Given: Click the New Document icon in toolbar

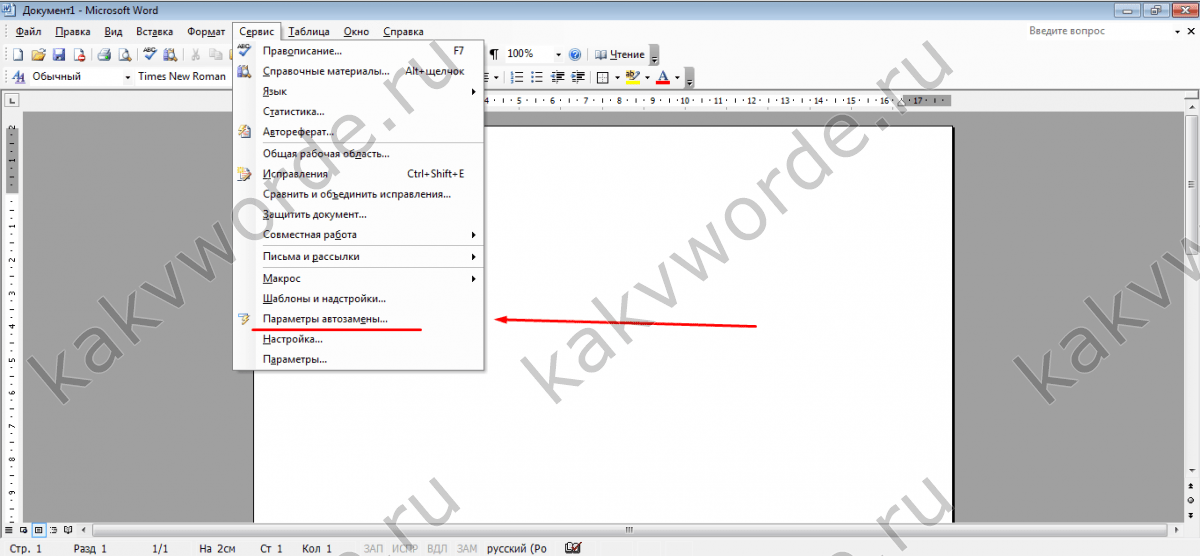Looking at the screenshot, I should [x=17, y=54].
